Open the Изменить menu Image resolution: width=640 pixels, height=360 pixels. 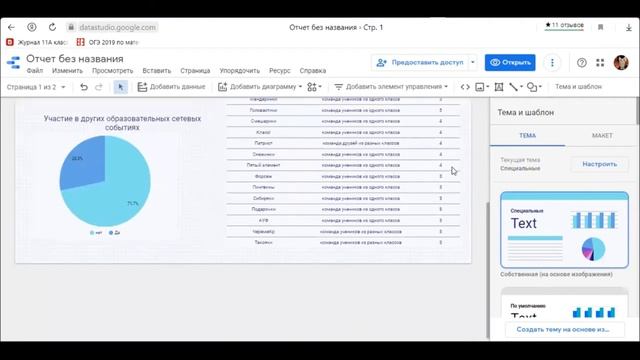click(67, 71)
